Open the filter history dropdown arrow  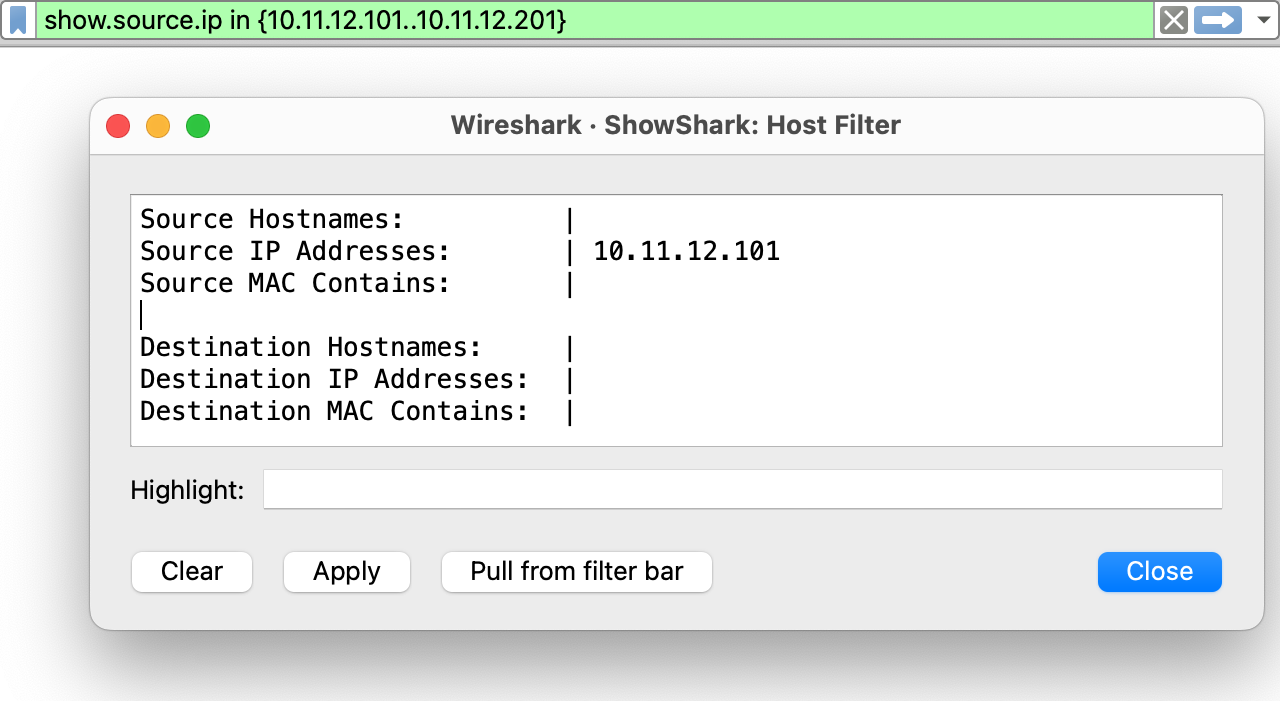click(1261, 20)
